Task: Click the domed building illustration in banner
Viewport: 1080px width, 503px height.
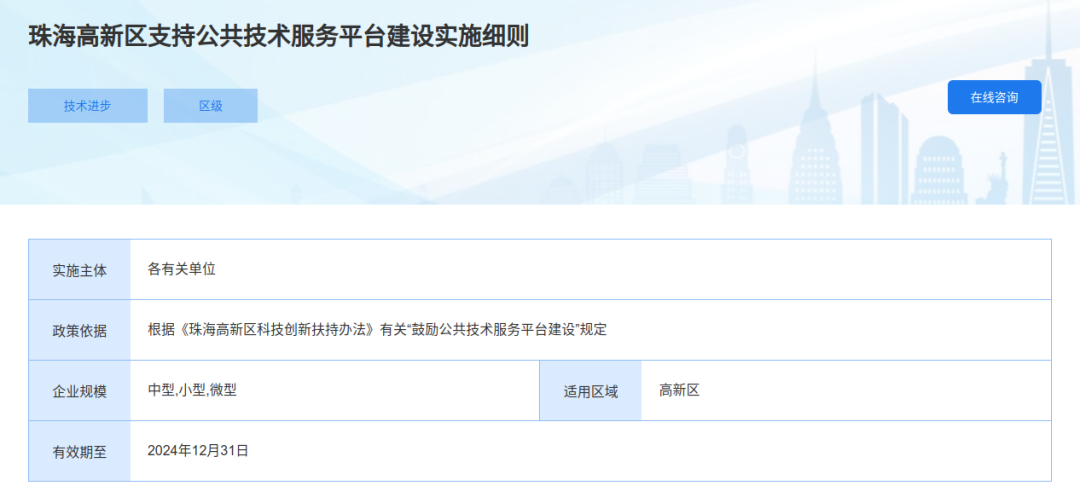Action: click(939, 170)
